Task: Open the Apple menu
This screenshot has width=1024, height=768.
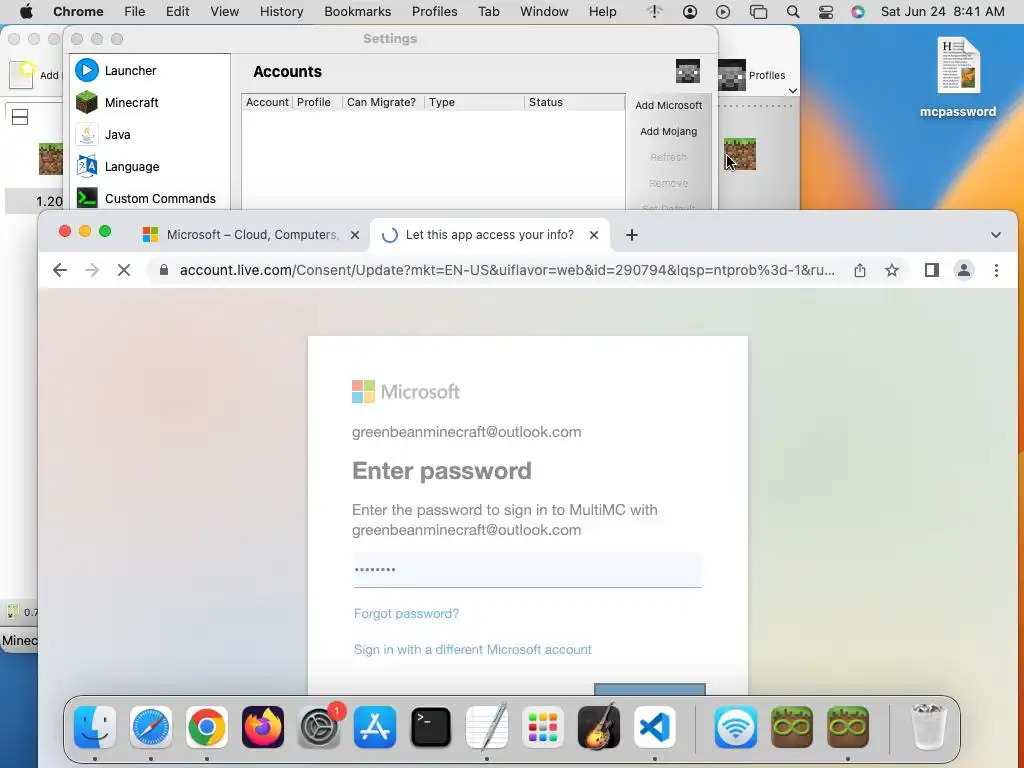Action: coord(26,12)
